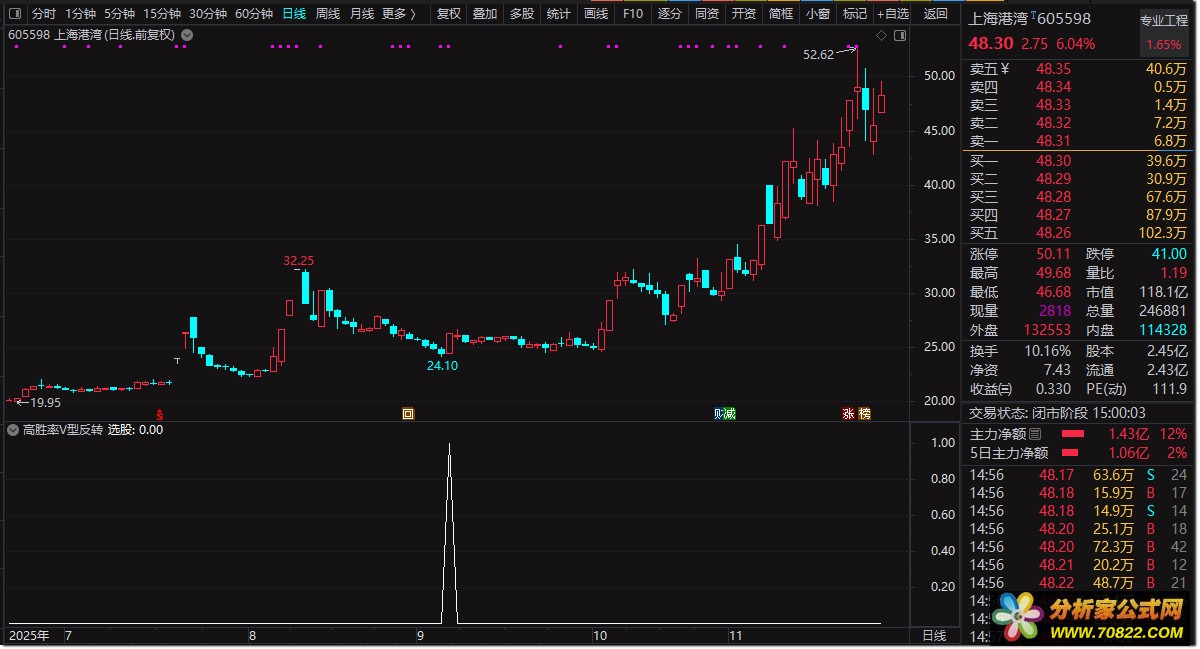This screenshot has width=1200, height=649.
Task: Click list icon beside 主力净额
Action: click(1035, 434)
